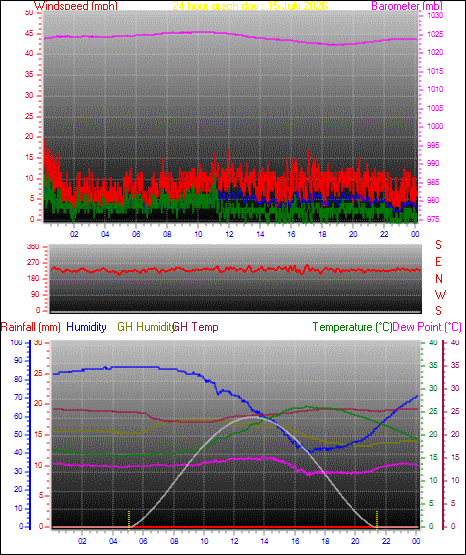Image resolution: width=466 pixels, height=555 pixels.
Task: Click the 50 humidity scale value
Action: [x=18, y=434]
